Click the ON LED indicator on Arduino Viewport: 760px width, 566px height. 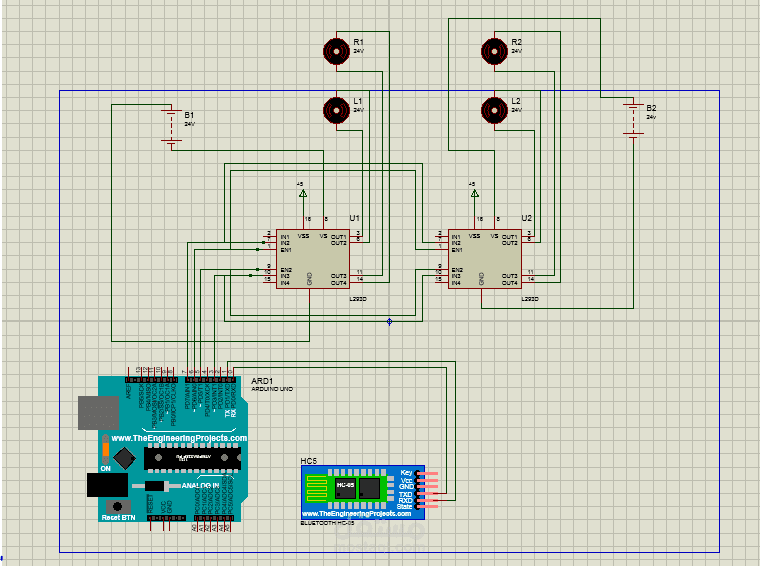(105, 451)
